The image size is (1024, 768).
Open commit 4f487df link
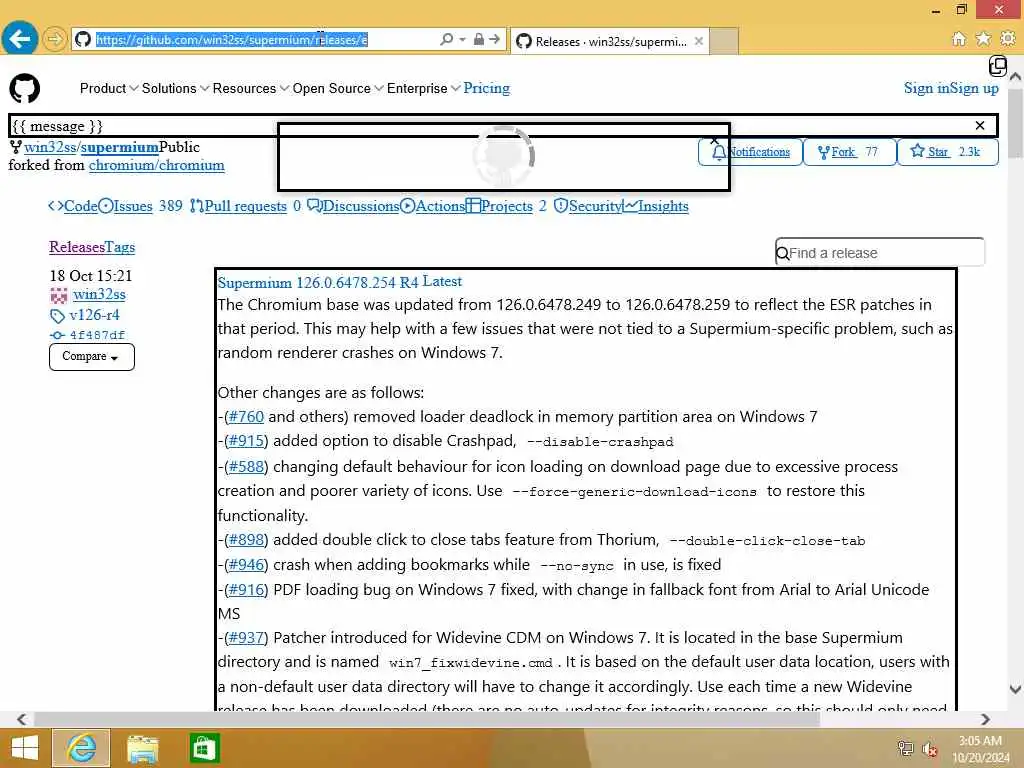click(x=97, y=335)
